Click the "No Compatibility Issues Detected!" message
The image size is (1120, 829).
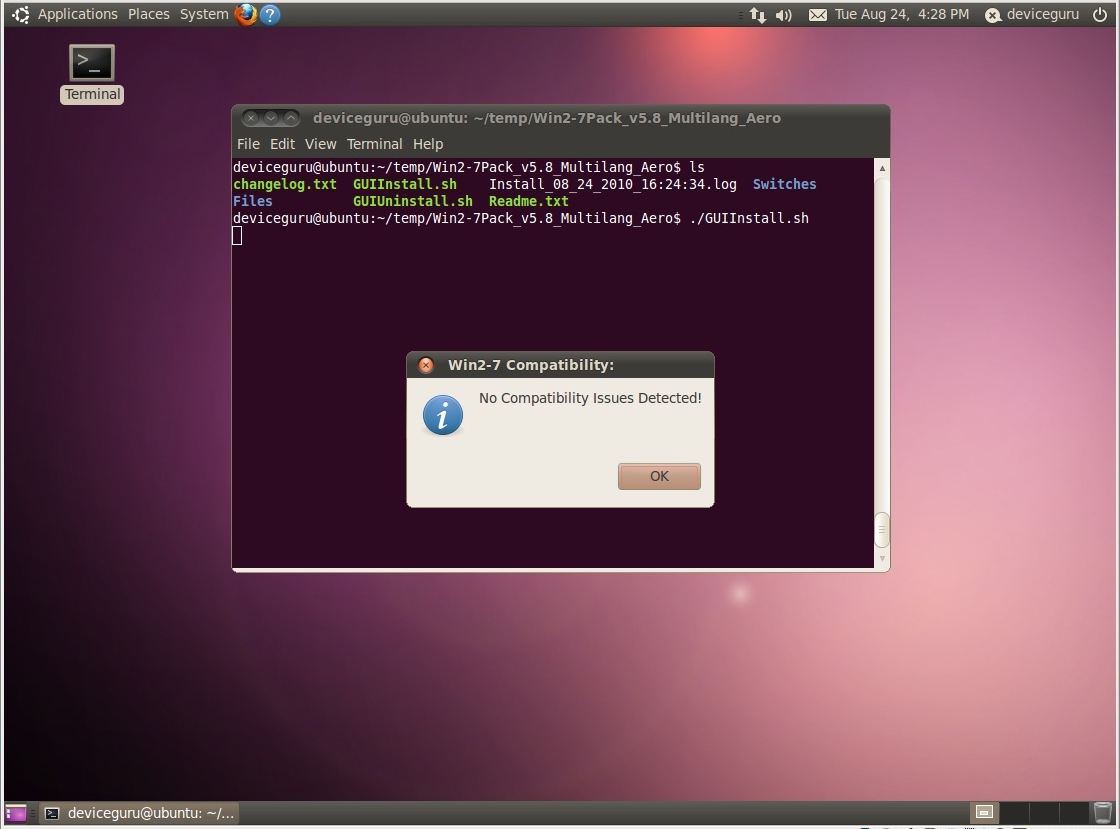click(590, 398)
